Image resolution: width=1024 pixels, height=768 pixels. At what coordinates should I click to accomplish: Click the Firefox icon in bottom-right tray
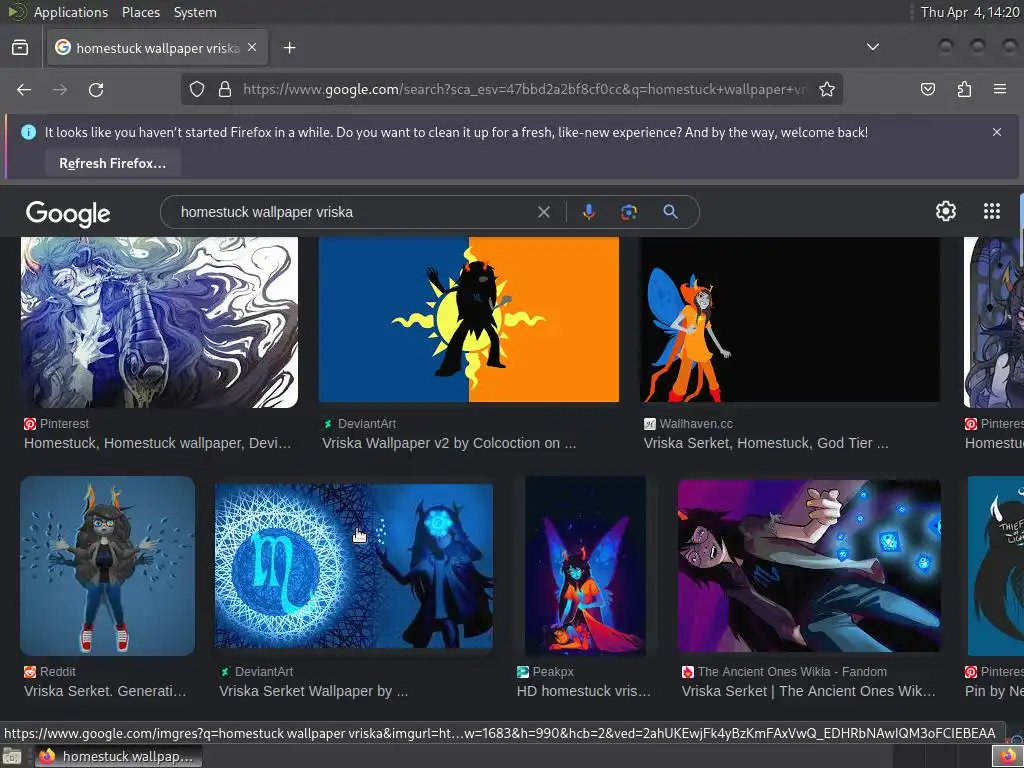[x=1008, y=757]
